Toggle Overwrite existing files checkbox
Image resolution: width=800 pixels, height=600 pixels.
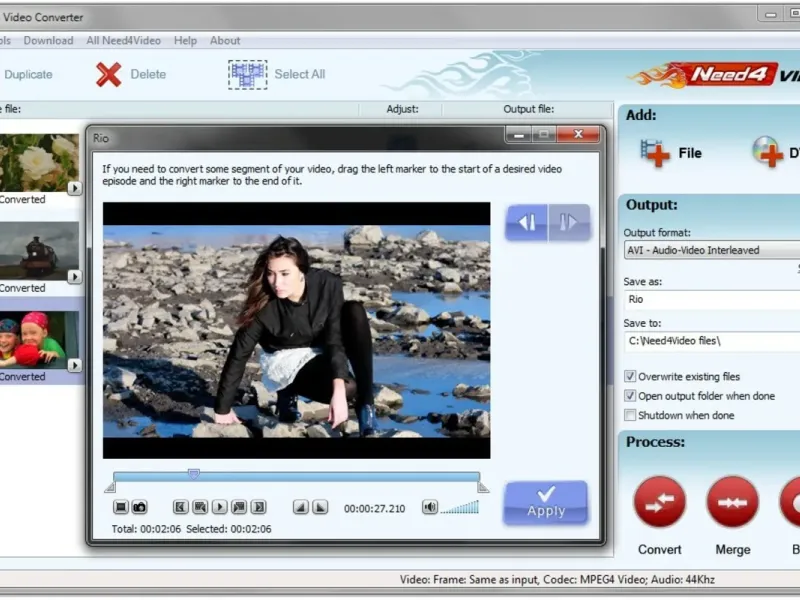[630, 377]
